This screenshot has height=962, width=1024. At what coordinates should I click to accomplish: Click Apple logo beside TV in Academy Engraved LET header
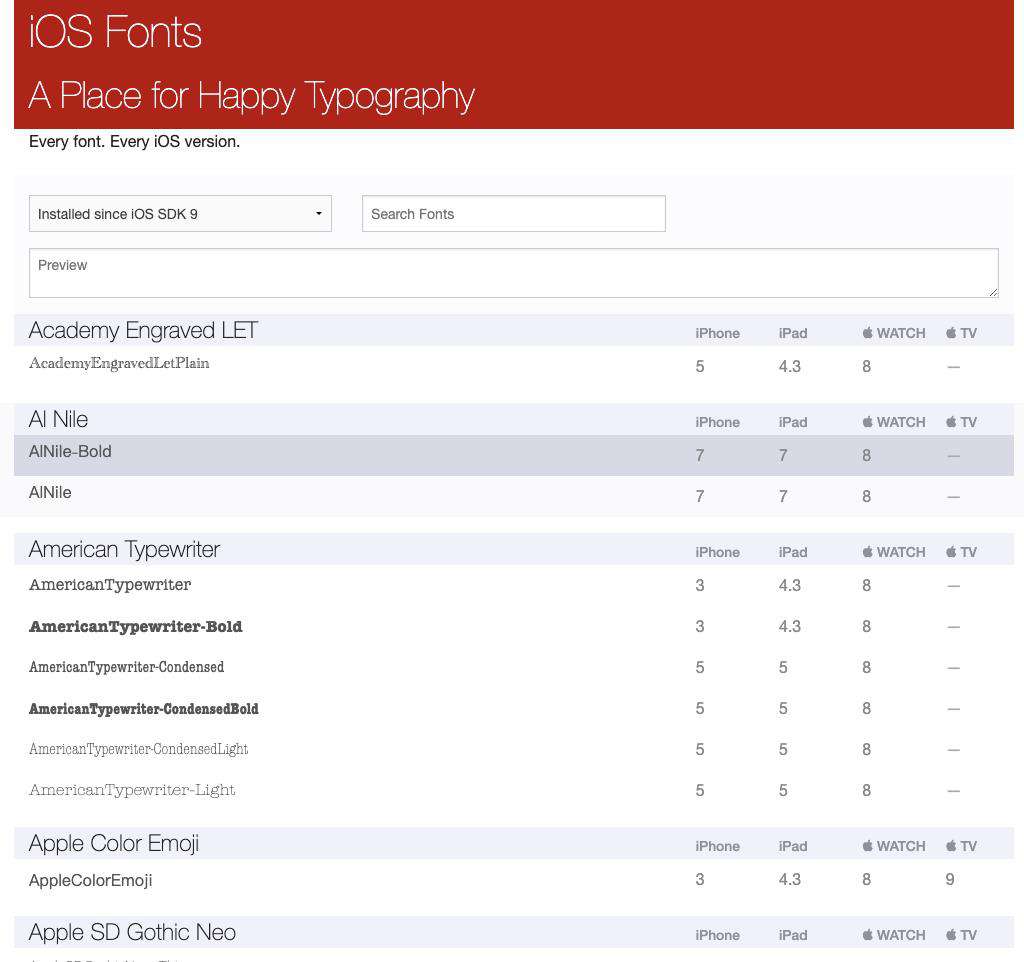(x=951, y=333)
